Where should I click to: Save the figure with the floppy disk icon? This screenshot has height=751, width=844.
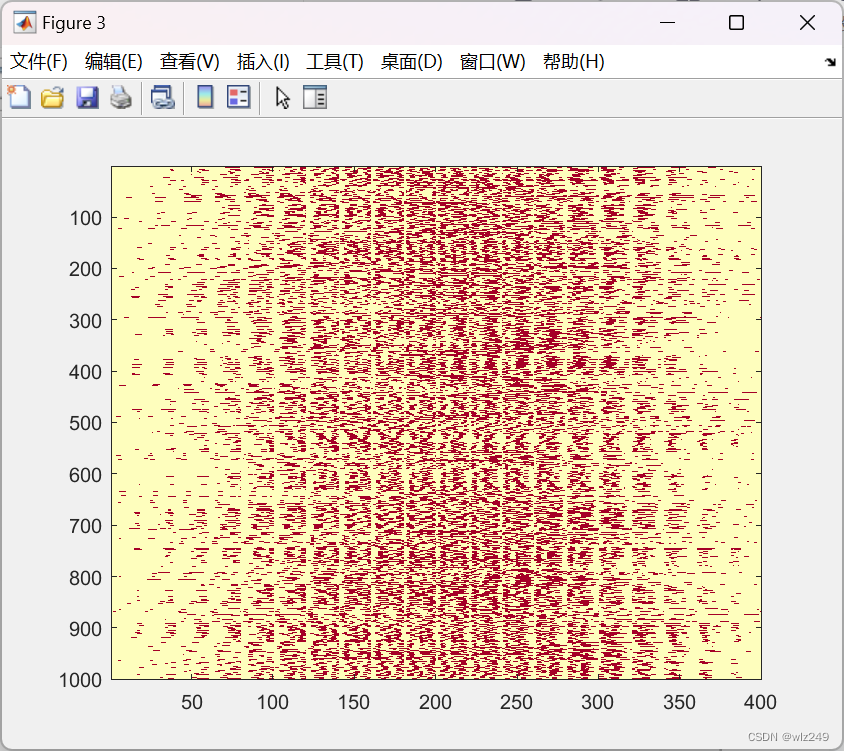tap(87, 97)
